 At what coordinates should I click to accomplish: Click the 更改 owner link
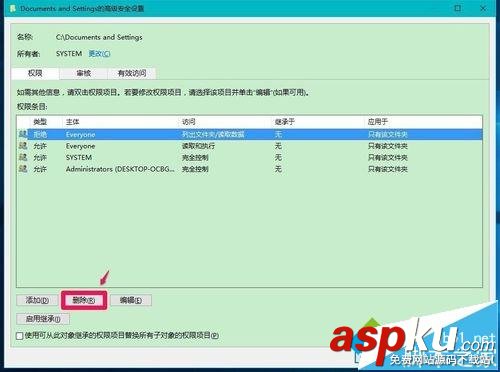pyautogui.click(x=99, y=53)
